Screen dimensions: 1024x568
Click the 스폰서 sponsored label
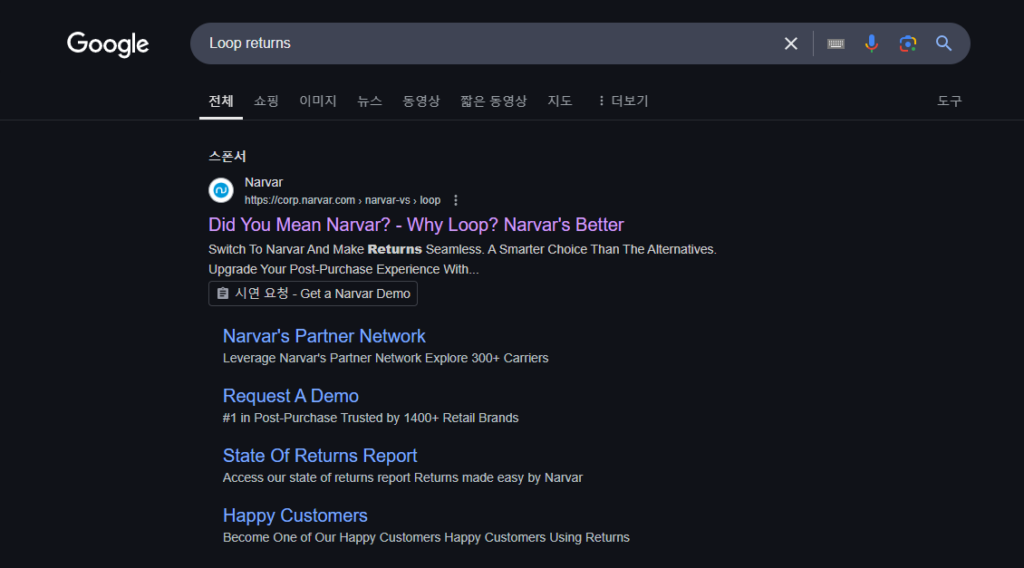[x=227, y=157]
